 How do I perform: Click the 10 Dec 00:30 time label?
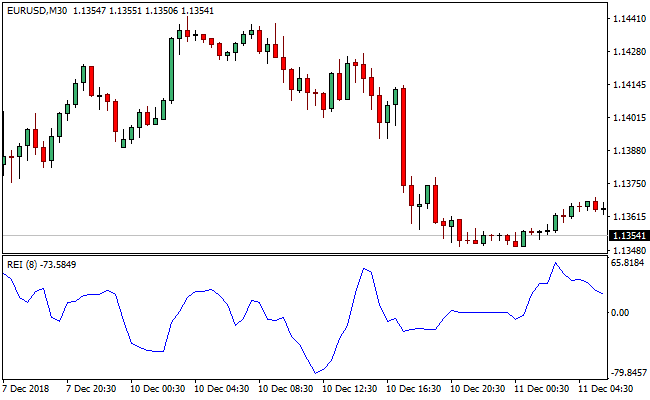click(x=158, y=389)
